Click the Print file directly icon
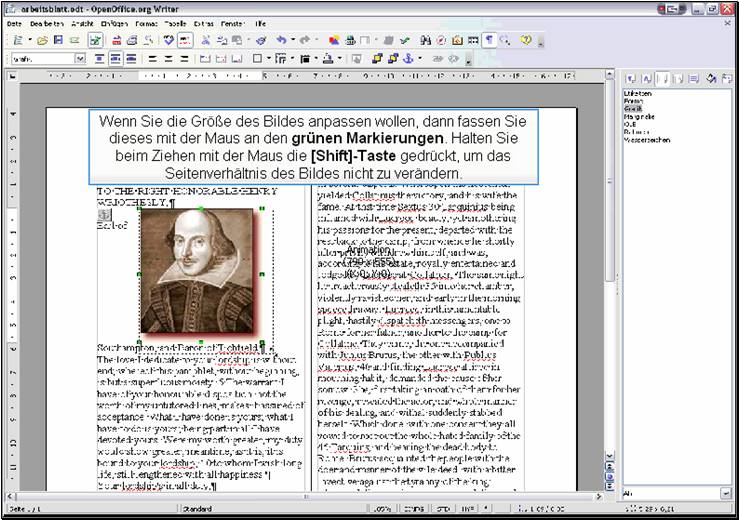Screen dimensions: 739x520 (132, 40)
